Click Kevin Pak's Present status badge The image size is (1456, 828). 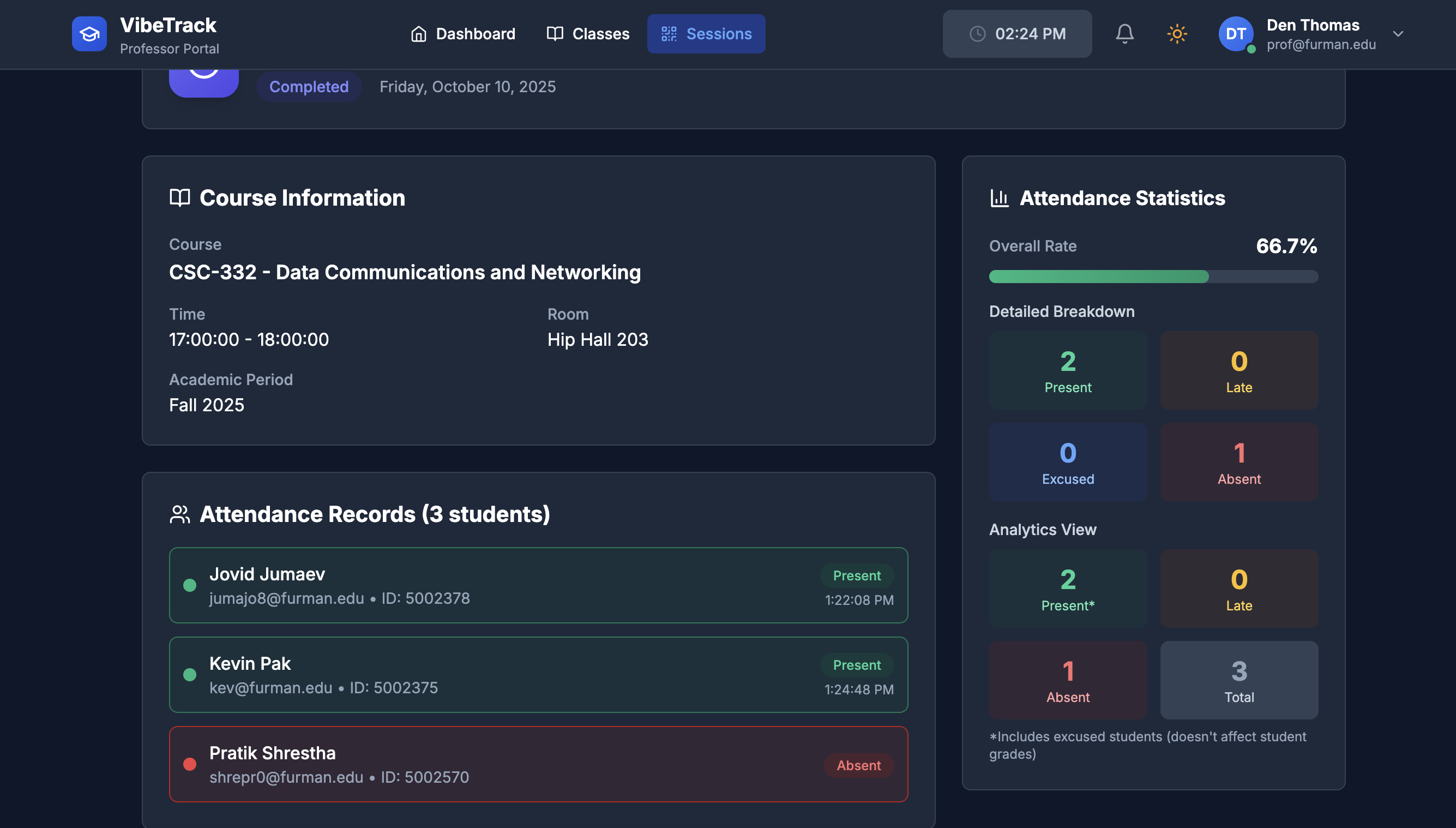[x=856, y=665]
